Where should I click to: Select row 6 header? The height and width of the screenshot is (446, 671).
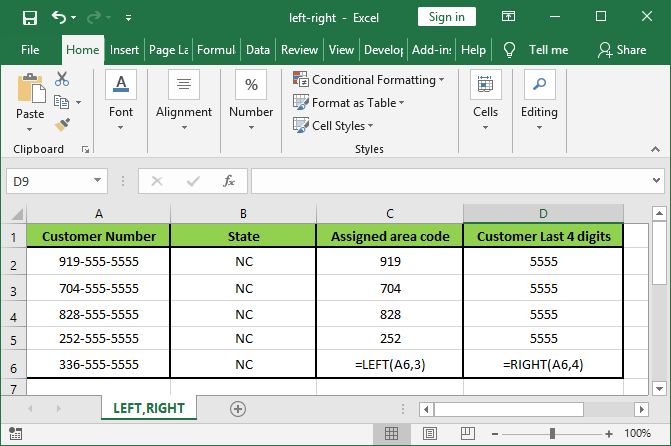pos(14,364)
